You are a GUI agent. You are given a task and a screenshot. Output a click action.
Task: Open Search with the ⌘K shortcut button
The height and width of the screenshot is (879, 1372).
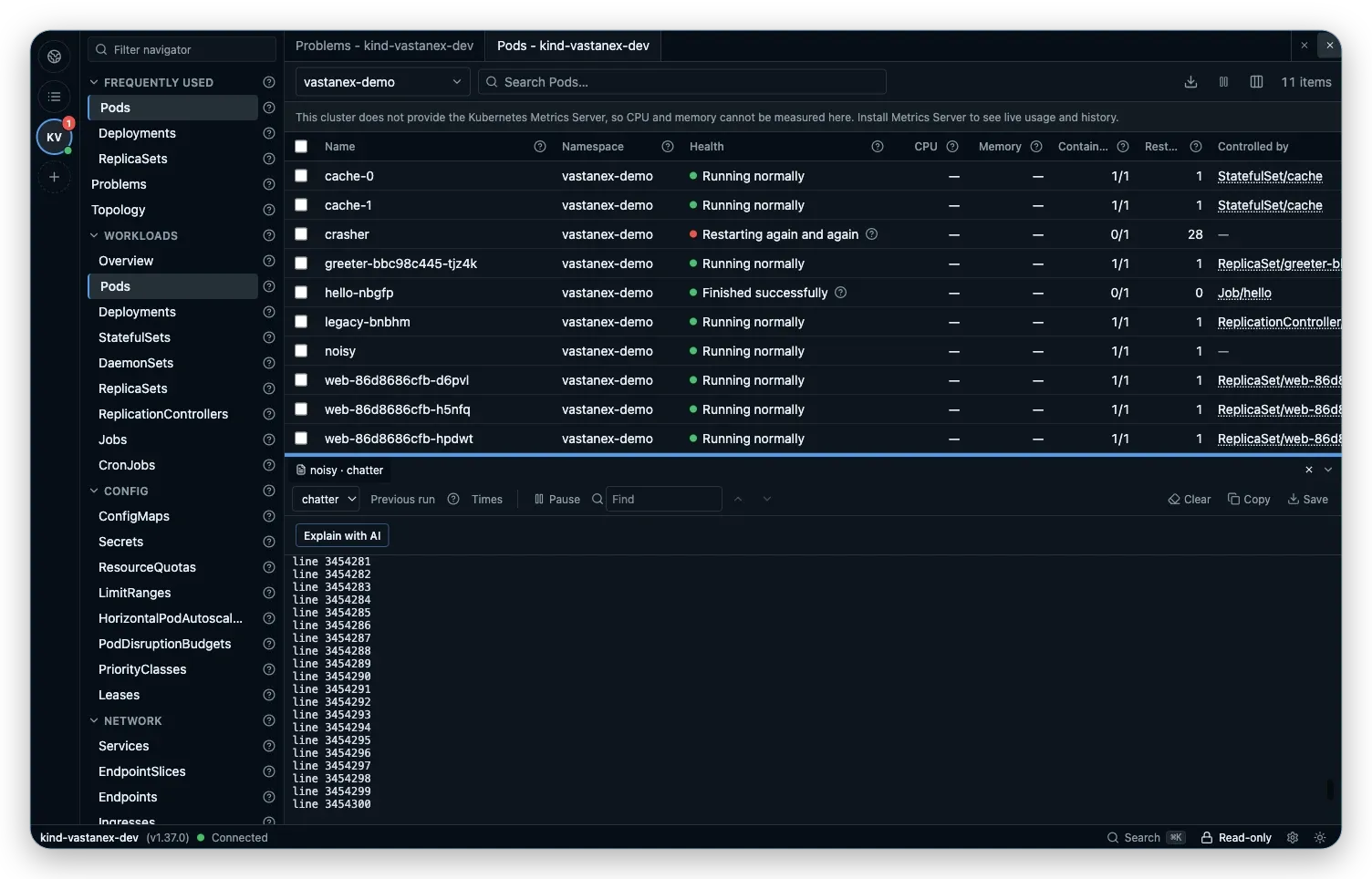[1146, 838]
